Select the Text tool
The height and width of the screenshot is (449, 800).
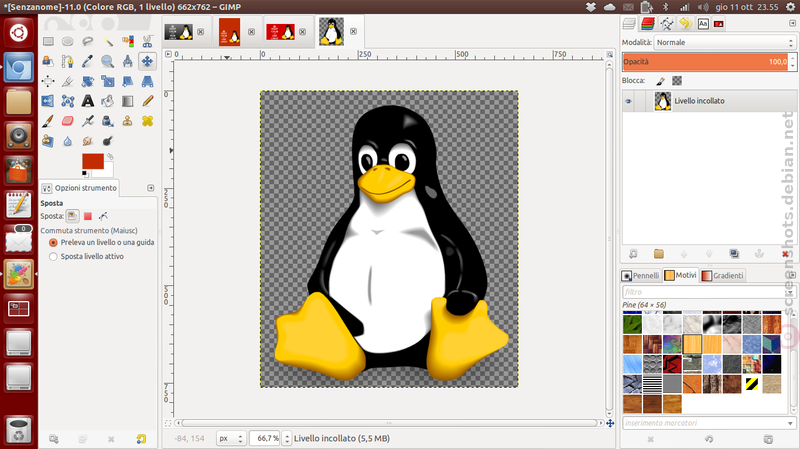coord(88,101)
